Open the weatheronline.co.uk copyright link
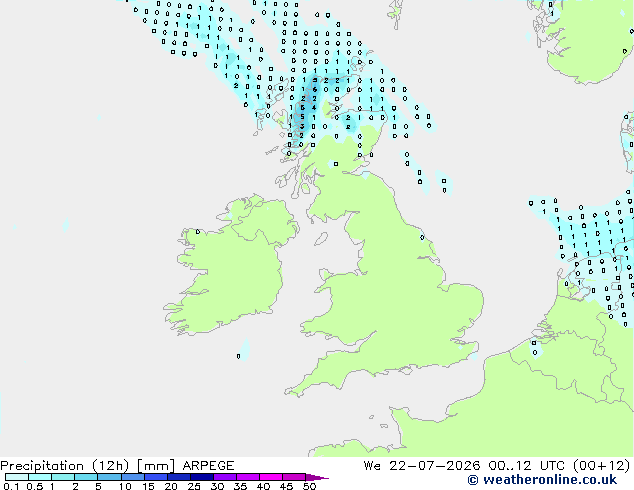The height and width of the screenshot is (490, 634). coord(542,480)
